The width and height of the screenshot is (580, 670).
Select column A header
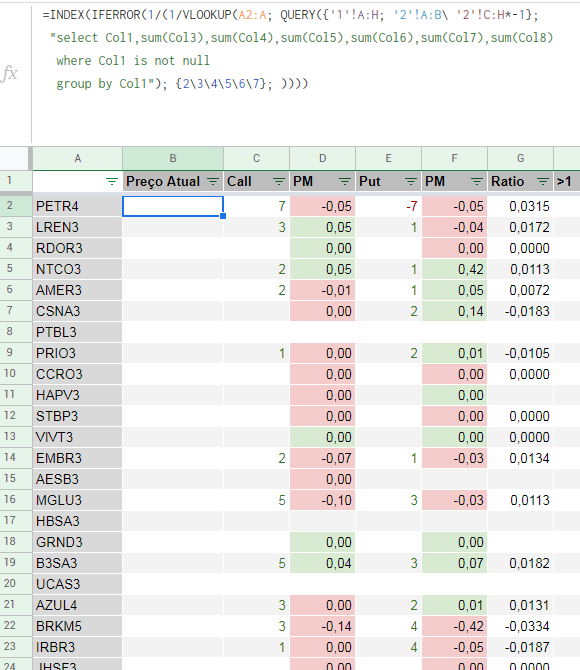click(x=77, y=159)
